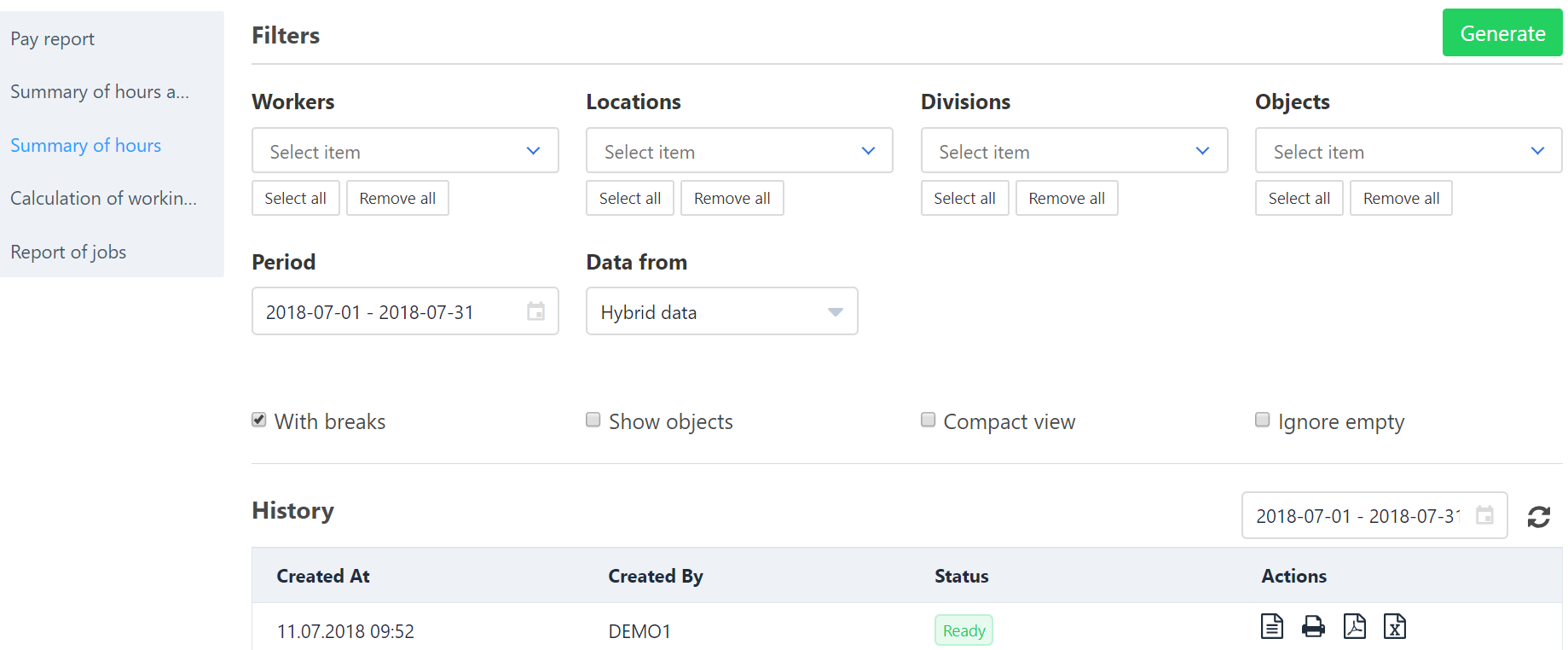
Task: View the report document for DEMO1 entry
Action: (x=1271, y=627)
